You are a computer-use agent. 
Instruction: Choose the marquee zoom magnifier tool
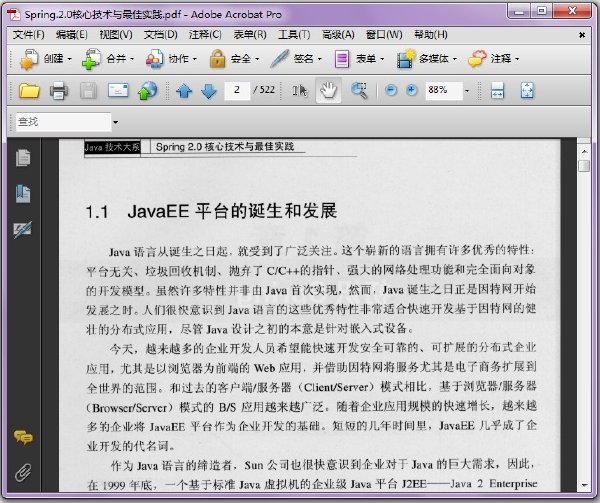tap(359, 91)
